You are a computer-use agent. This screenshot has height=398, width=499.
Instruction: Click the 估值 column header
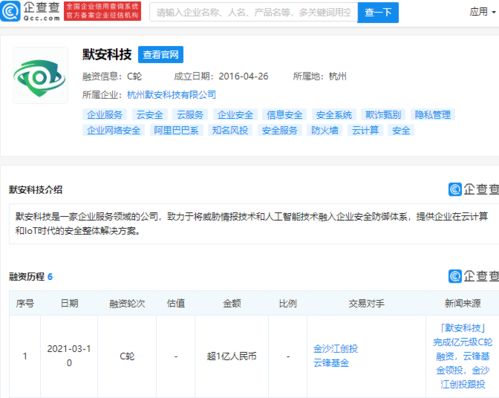coord(176,303)
